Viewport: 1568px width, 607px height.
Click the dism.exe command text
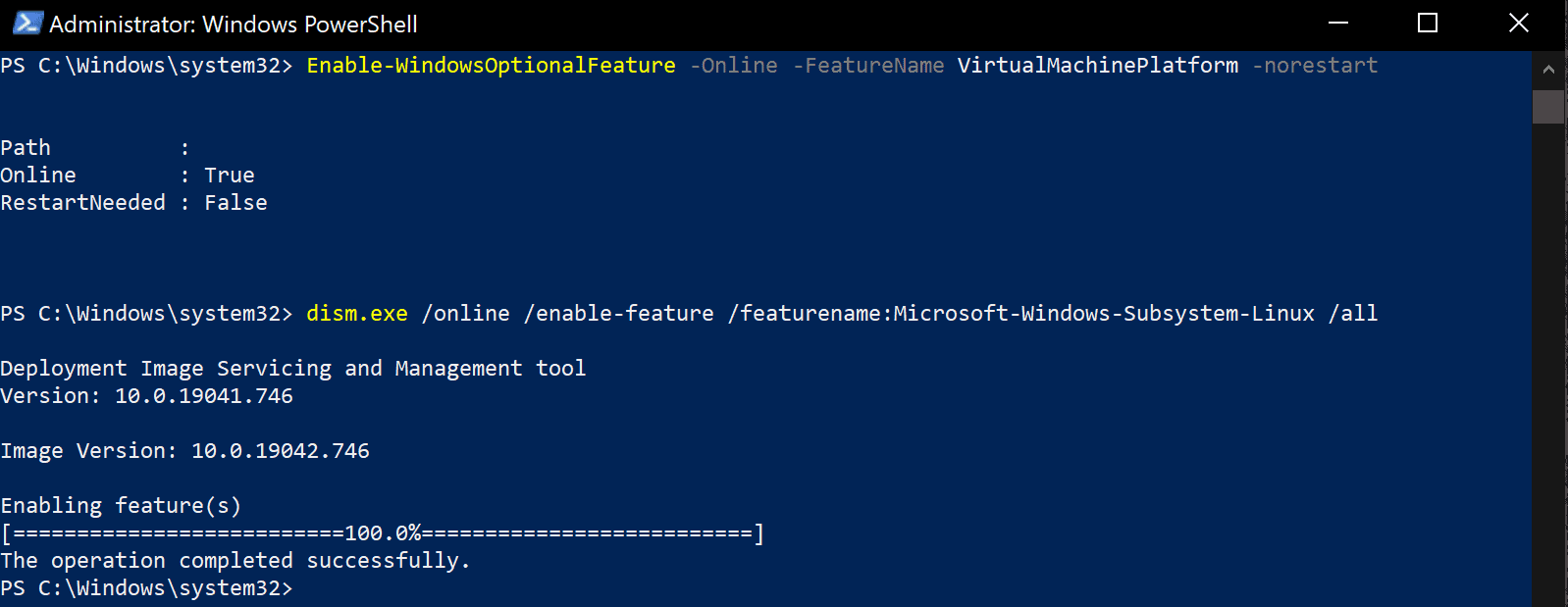(x=357, y=314)
